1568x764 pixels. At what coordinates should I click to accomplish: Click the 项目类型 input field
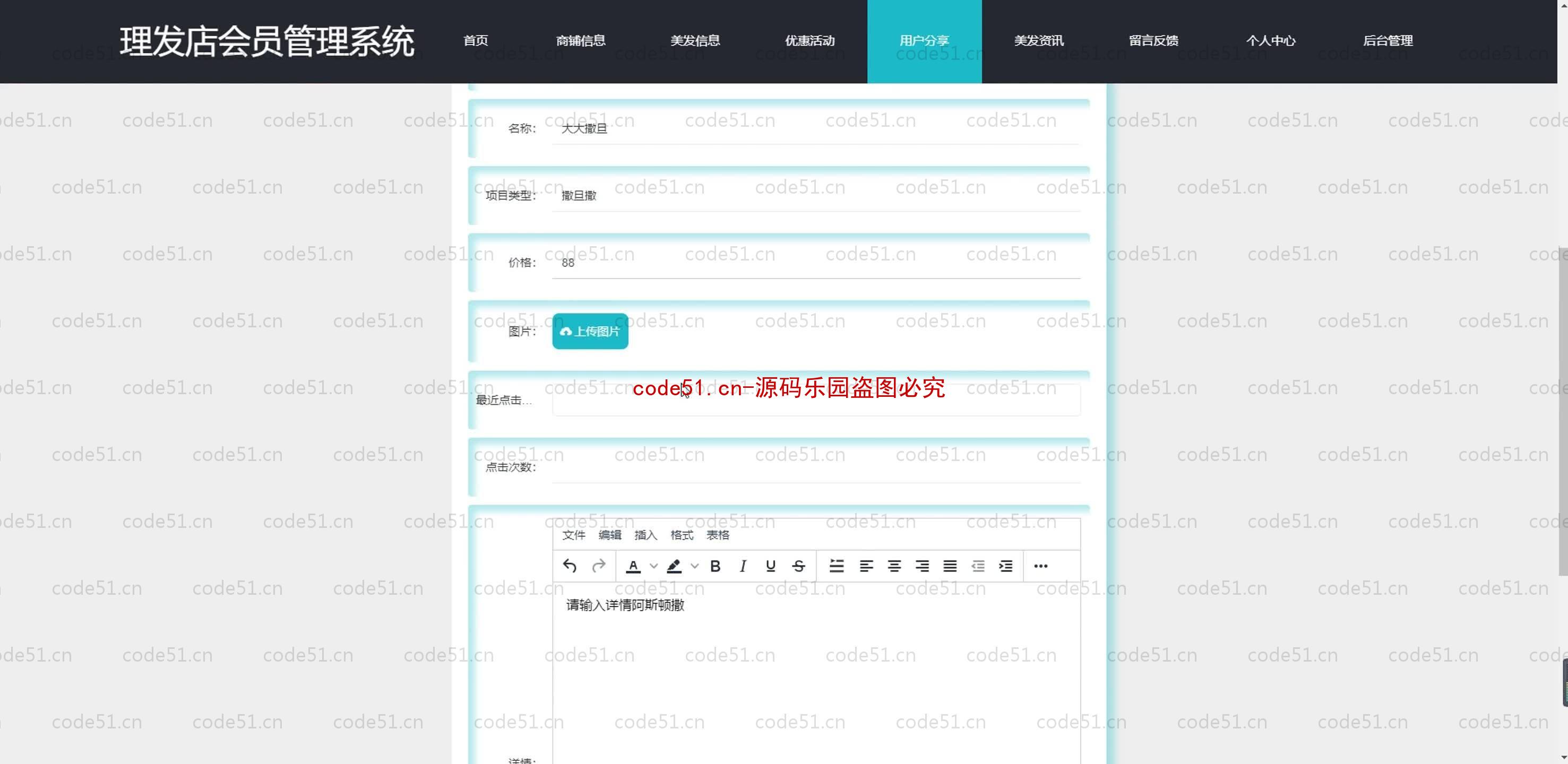[x=816, y=195]
